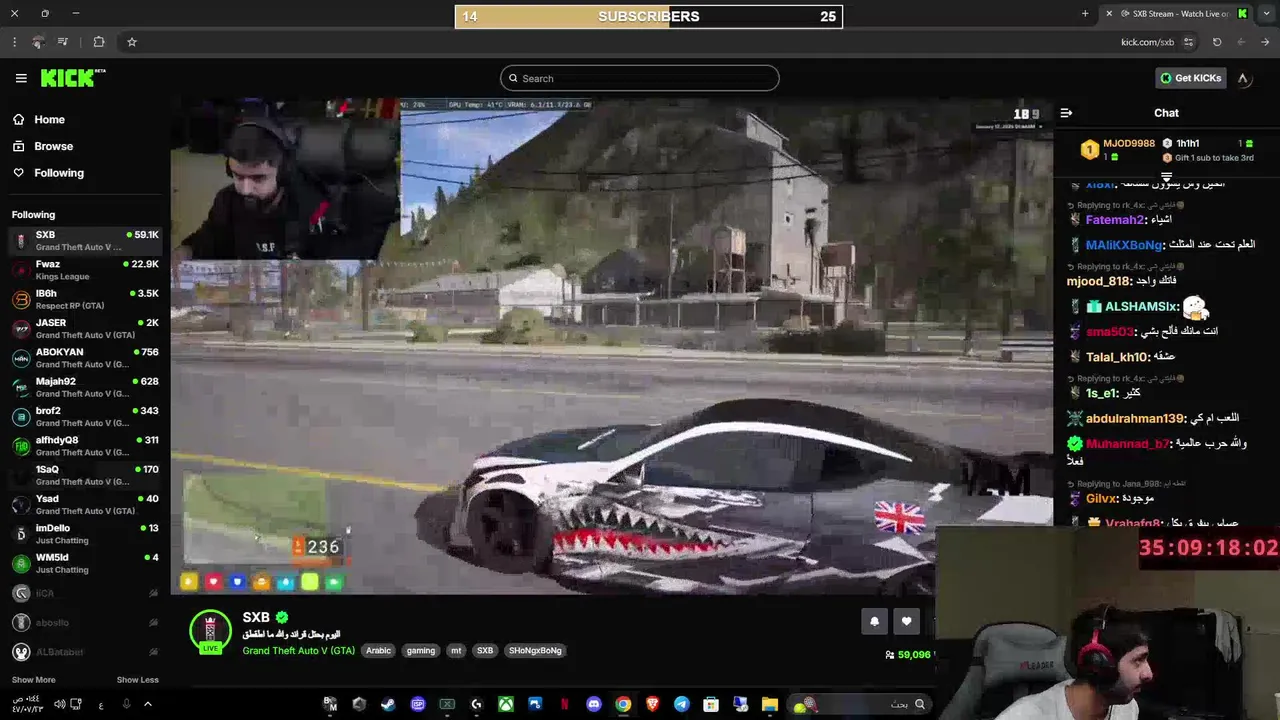
Task: Select the gaming tag
Action: pyautogui.click(x=420, y=650)
